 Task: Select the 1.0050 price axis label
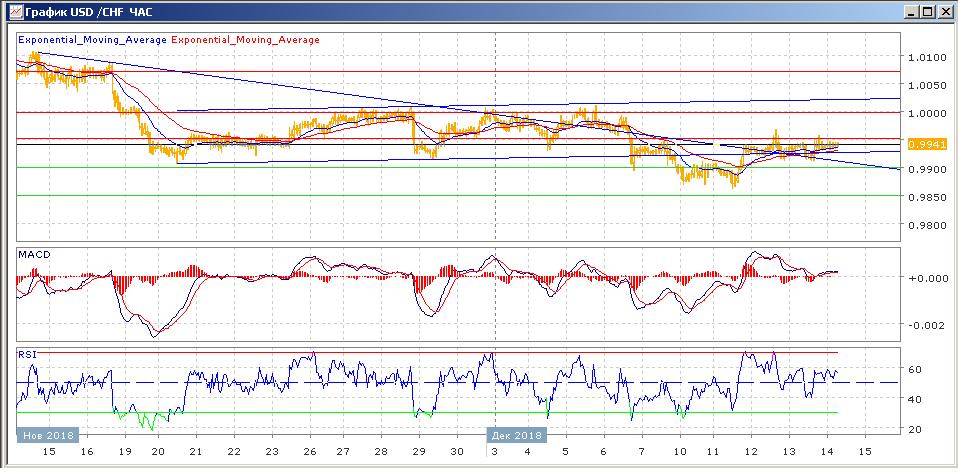click(927, 85)
